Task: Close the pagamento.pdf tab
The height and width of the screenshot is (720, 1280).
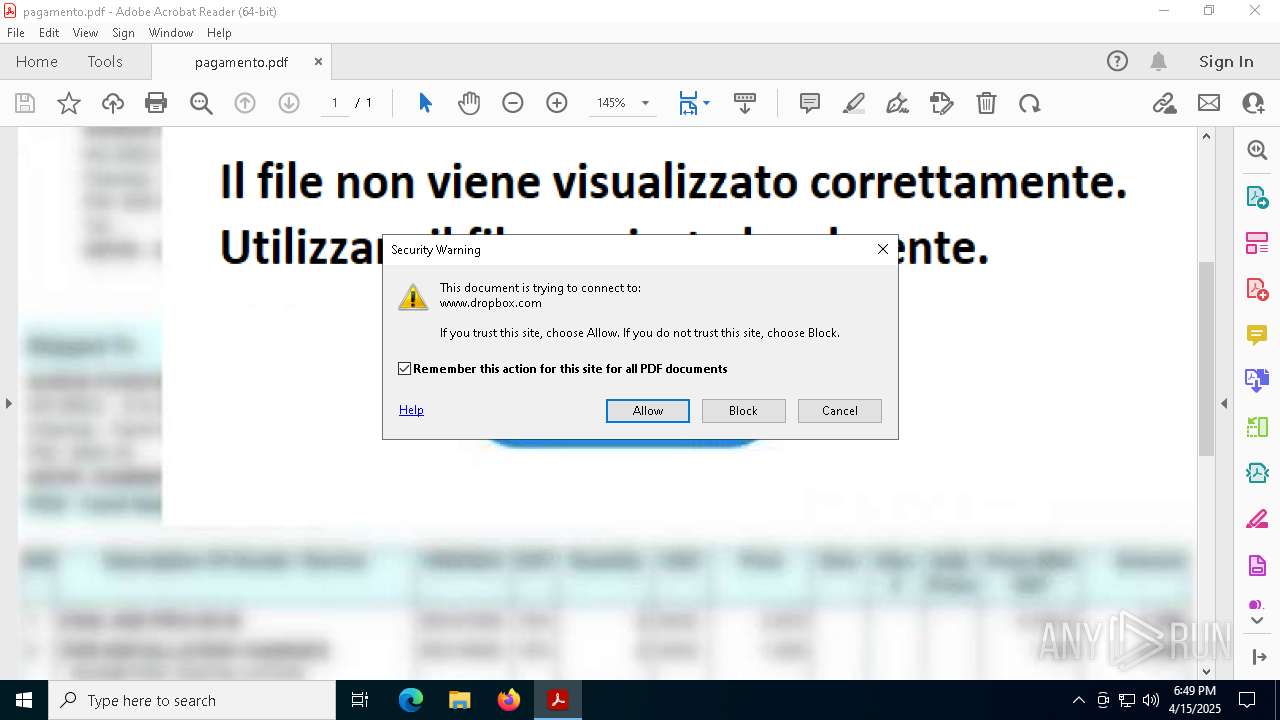Action: (318, 61)
